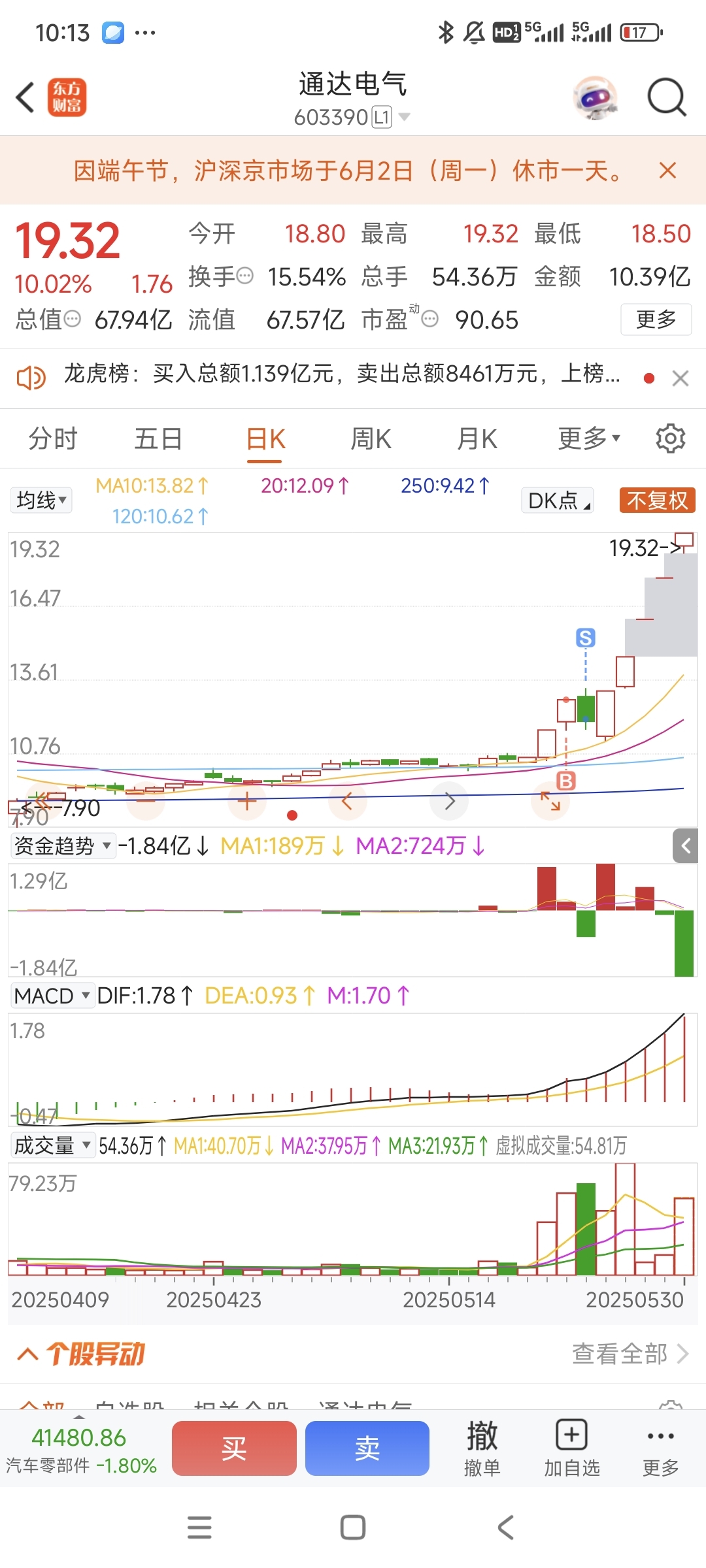The width and height of the screenshot is (706, 1568).
Task: Open the 均线 indicator dropdown
Action: click(x=41, y=500)
